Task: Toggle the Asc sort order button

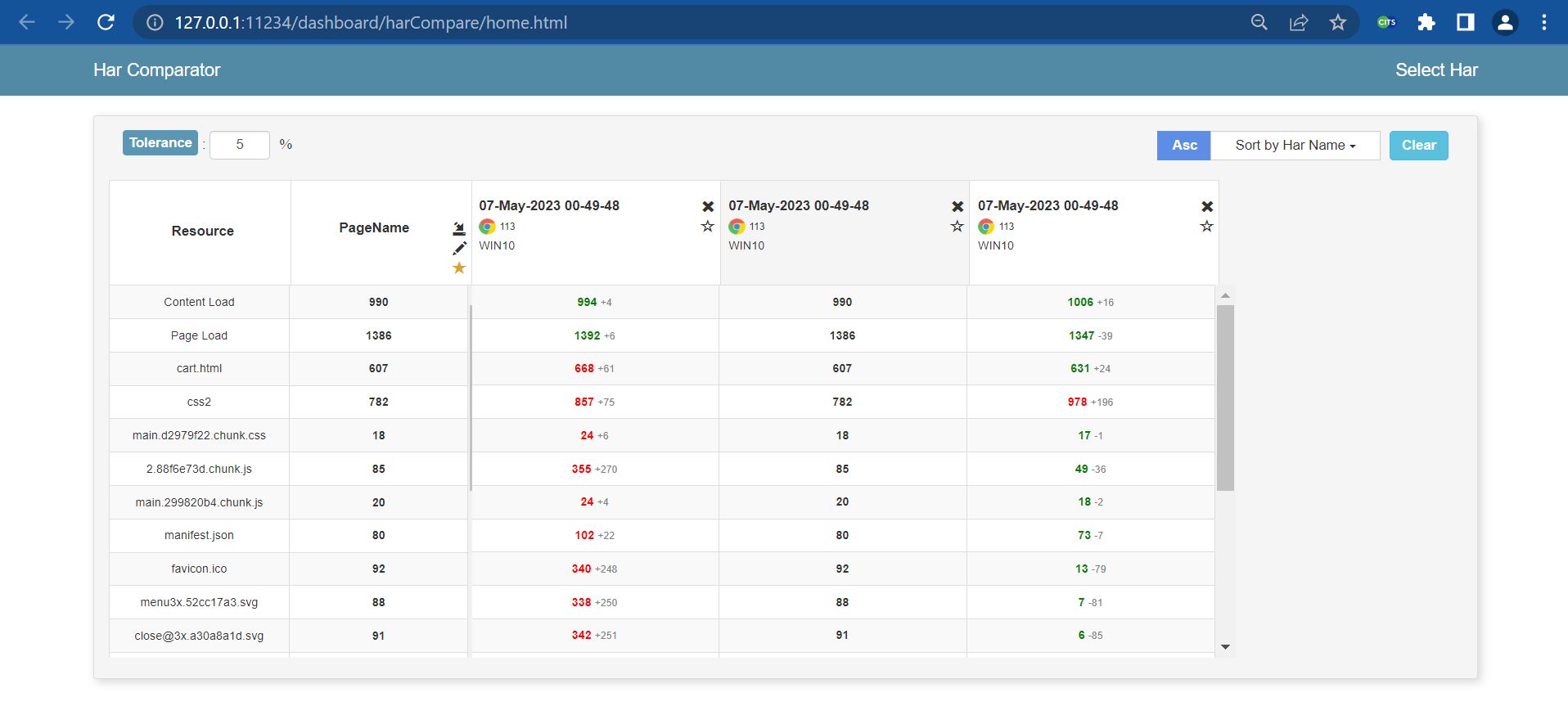Action: tap(1184, 146)
